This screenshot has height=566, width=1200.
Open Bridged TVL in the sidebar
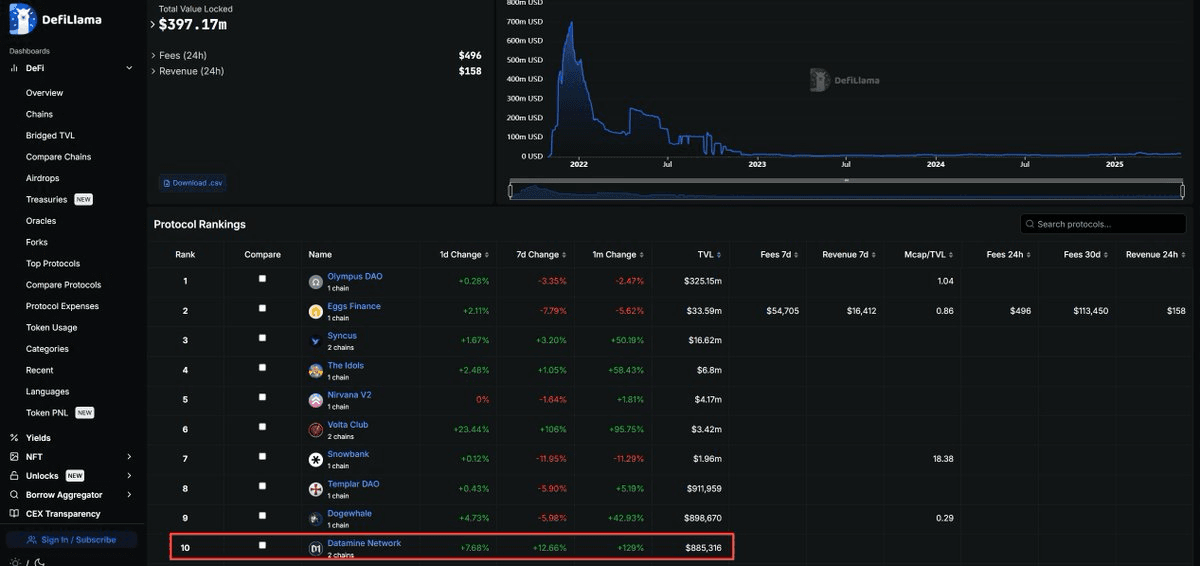[x=50, y=136]
